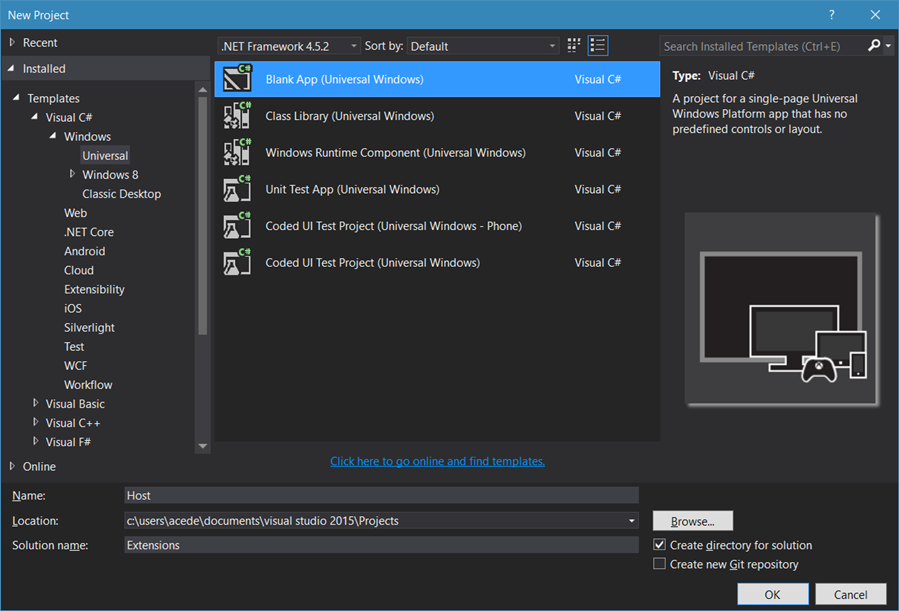
Task: Select the Silverlight category
Action: click(89, 327)
